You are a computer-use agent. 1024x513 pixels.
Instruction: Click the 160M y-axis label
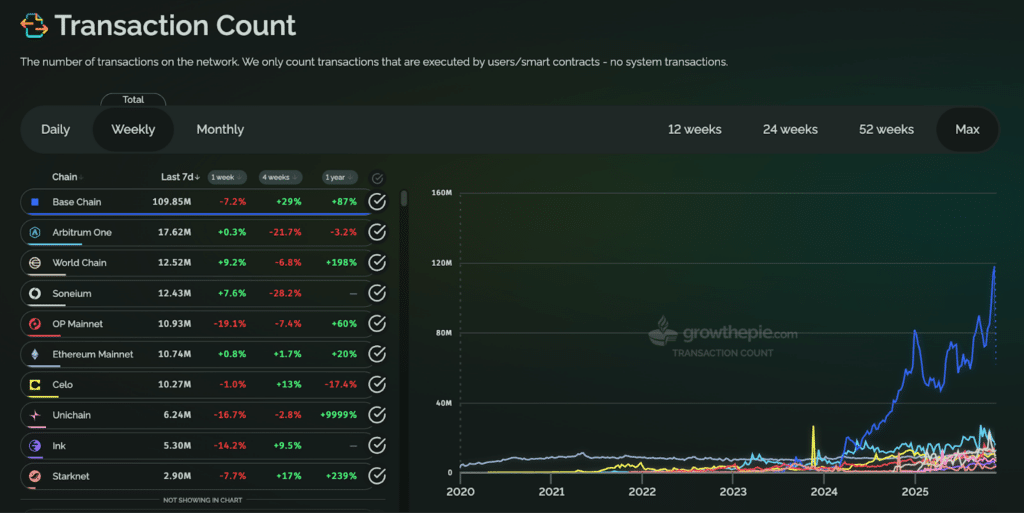[x=441, y=193]
